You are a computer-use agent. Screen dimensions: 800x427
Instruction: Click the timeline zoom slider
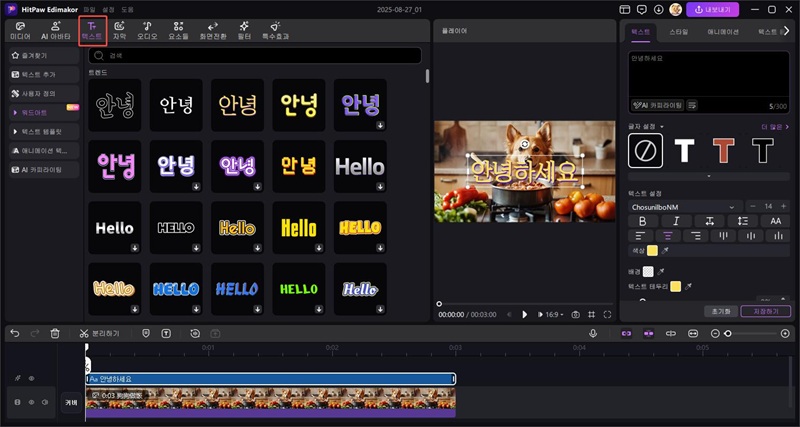tap(753, 333)
